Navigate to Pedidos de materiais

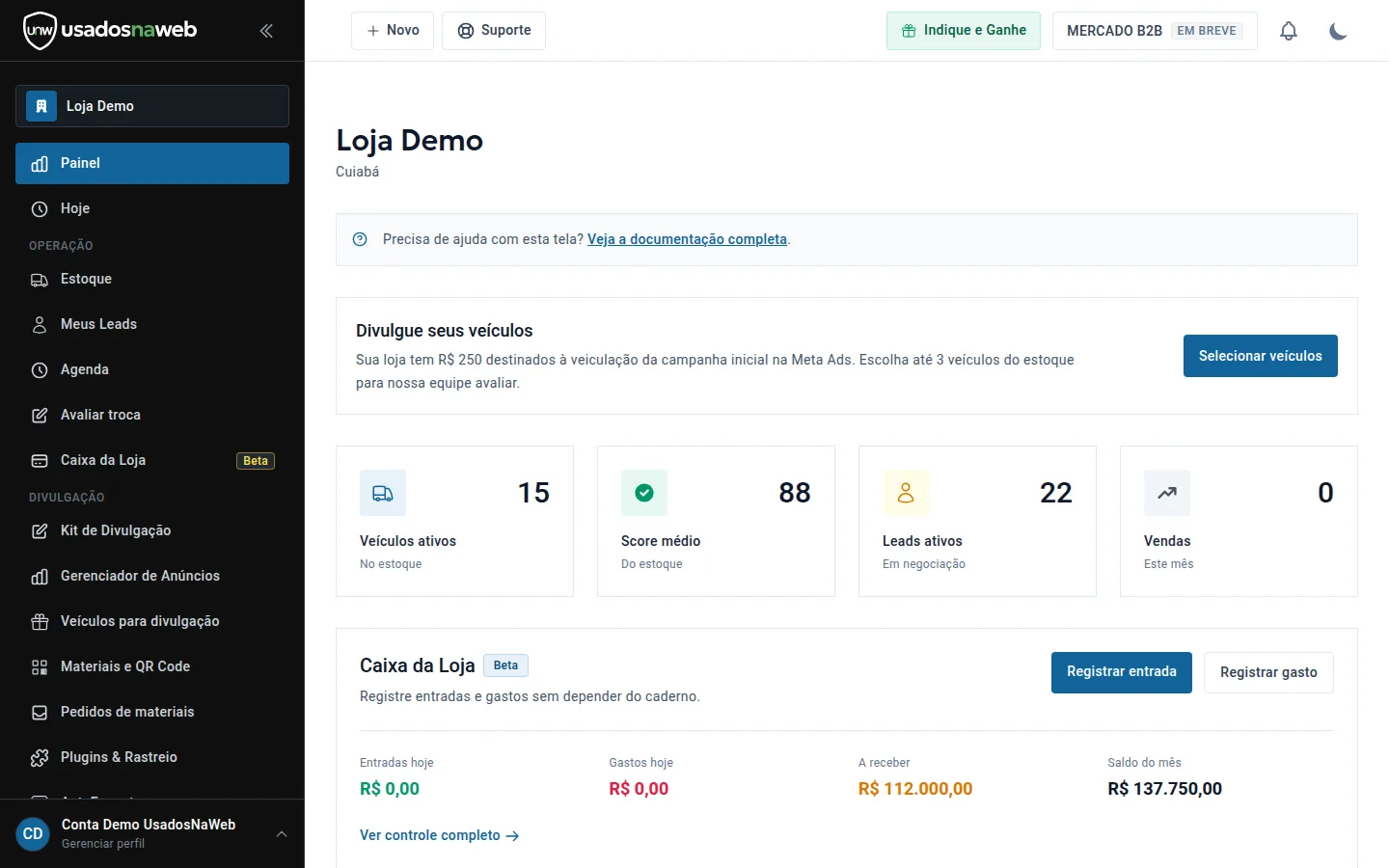pyautogui.click(x=152, y=712)
